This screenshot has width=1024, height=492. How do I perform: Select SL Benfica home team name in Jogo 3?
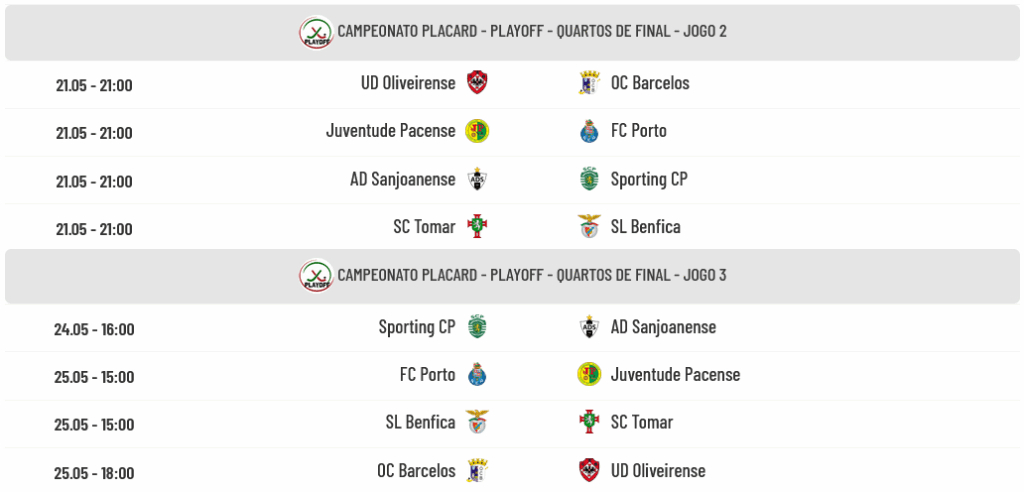(x=421, y=422)
